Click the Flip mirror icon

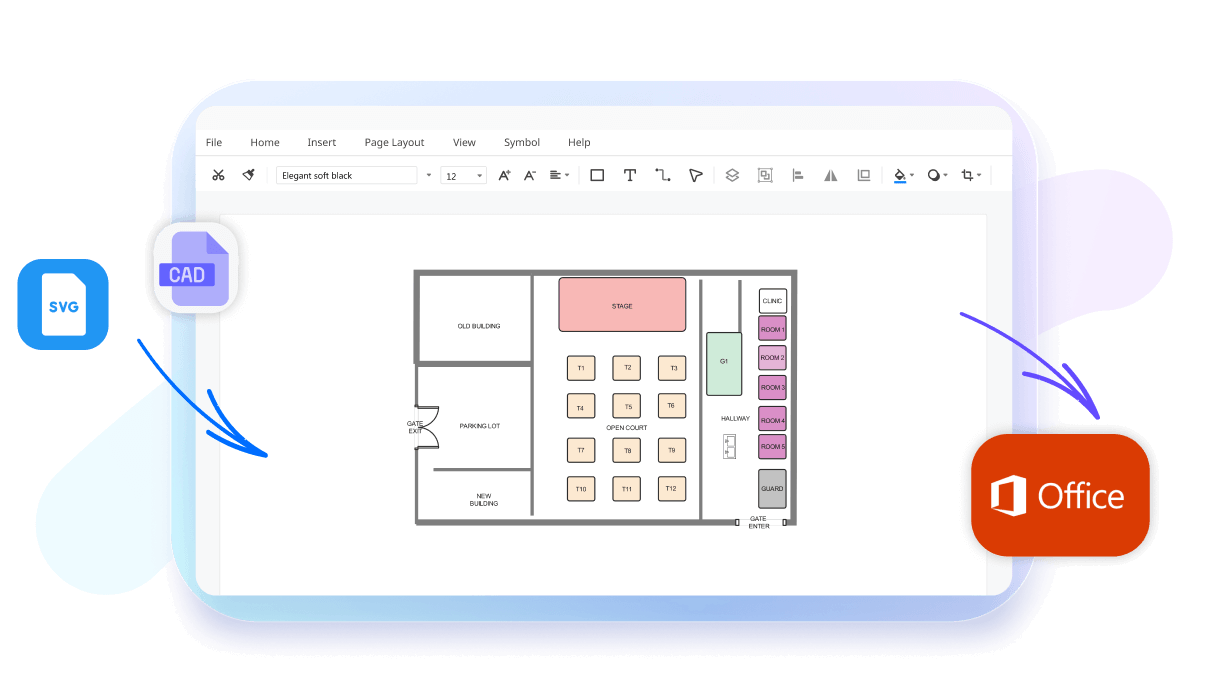pyautogui.click(x=831, y=175)
